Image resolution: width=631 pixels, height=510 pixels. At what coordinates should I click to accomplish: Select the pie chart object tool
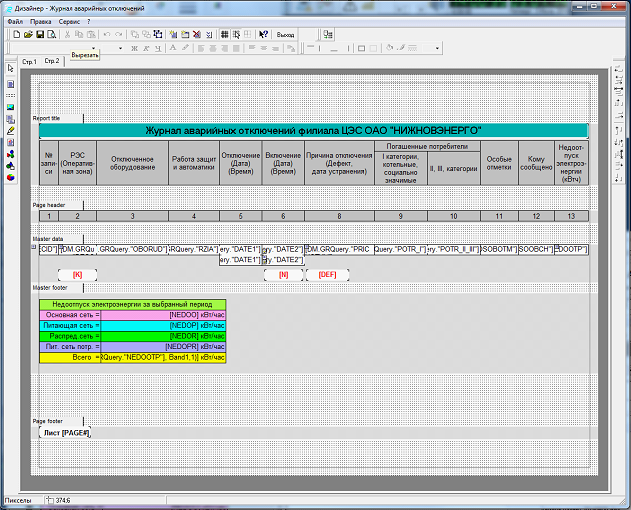(x=11, y=176)
